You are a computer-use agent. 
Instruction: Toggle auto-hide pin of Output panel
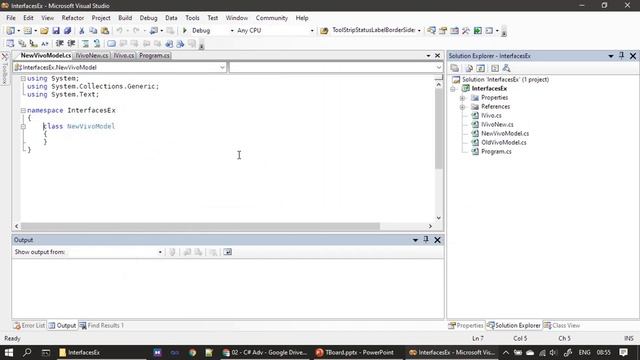[x=426, y=240]
